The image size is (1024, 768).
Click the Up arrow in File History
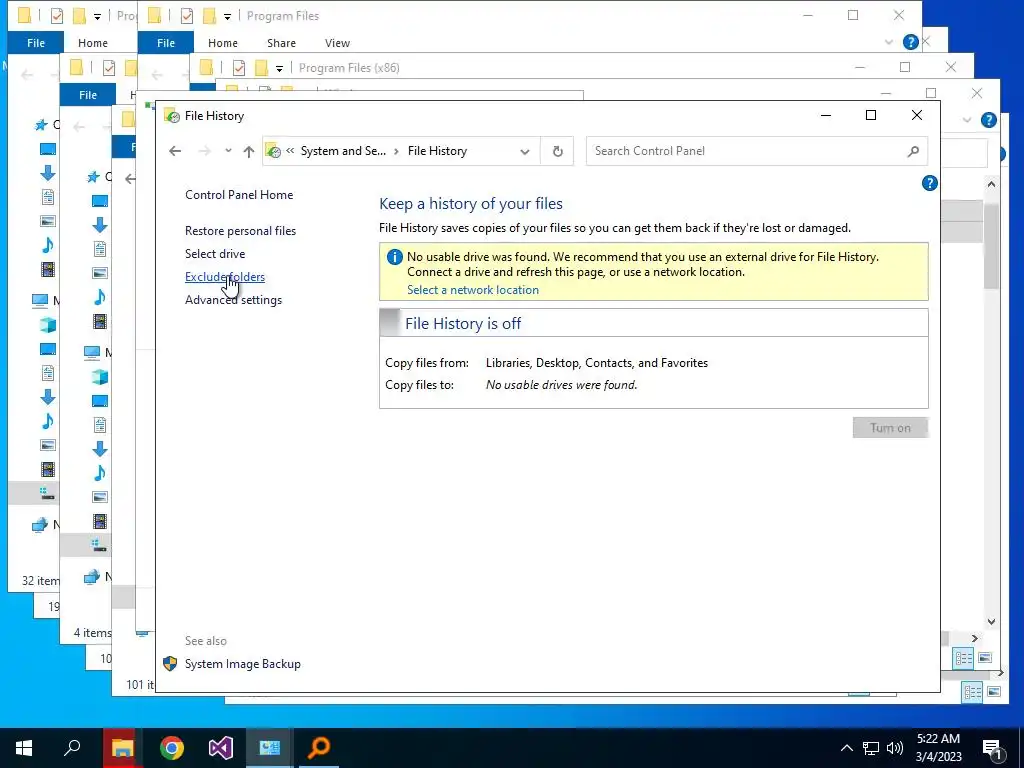click(x=248, y=151)
